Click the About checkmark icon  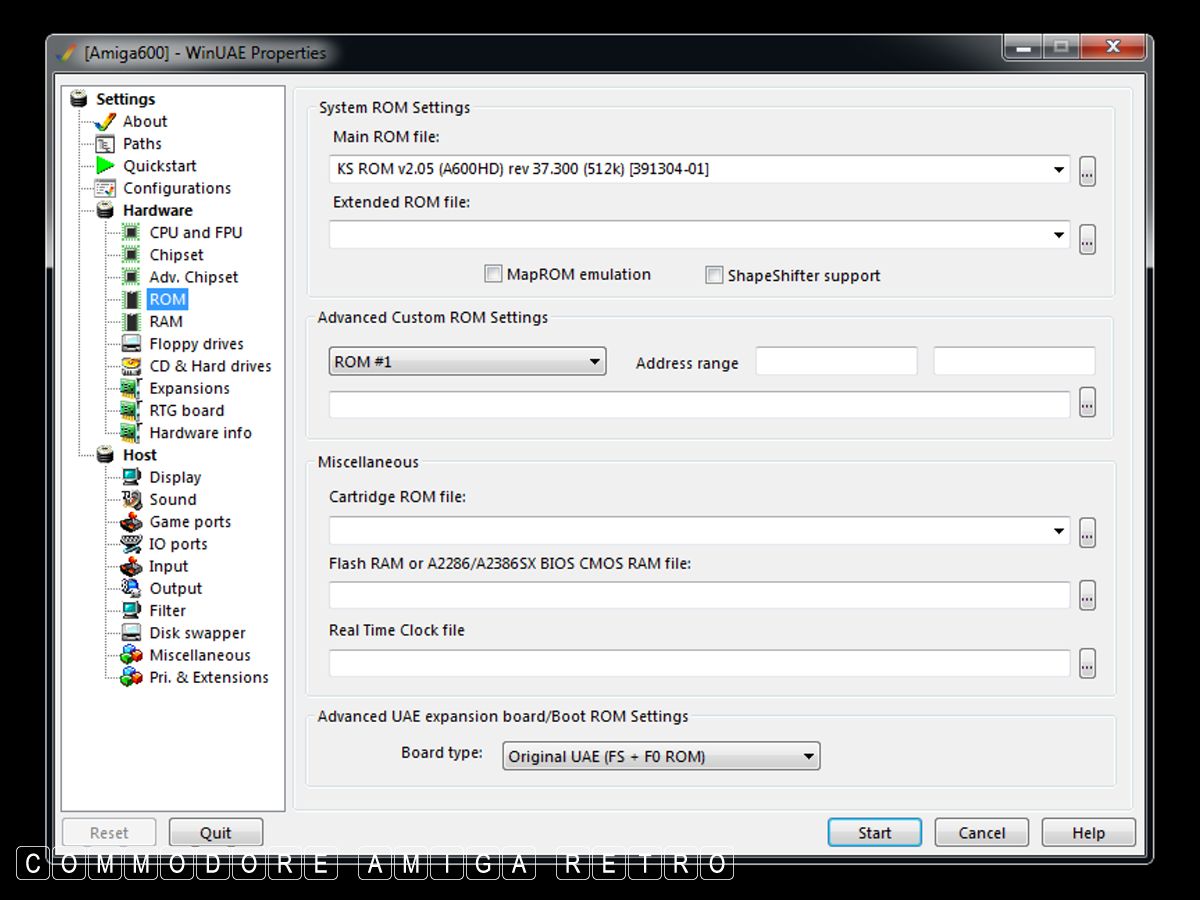point(105,122)
